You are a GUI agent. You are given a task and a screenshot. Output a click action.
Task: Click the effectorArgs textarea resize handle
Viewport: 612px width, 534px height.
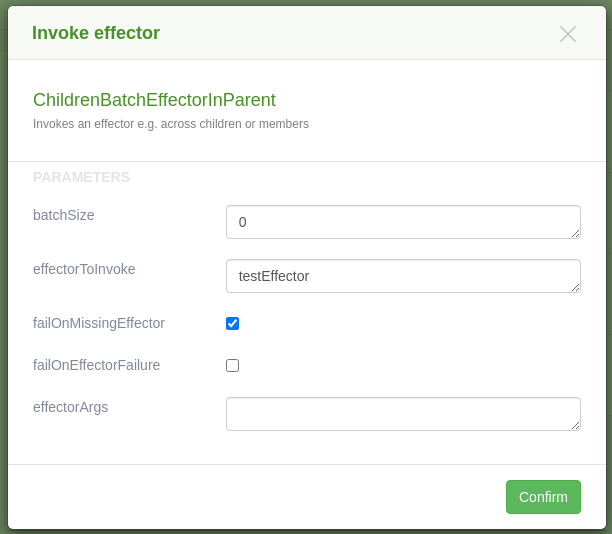pos(575,425)
